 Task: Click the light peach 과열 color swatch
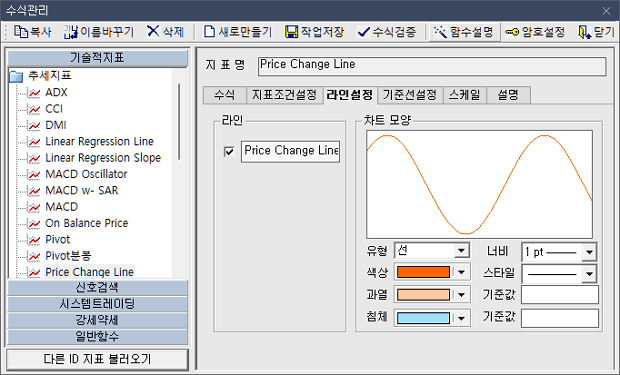coord(423,295)
